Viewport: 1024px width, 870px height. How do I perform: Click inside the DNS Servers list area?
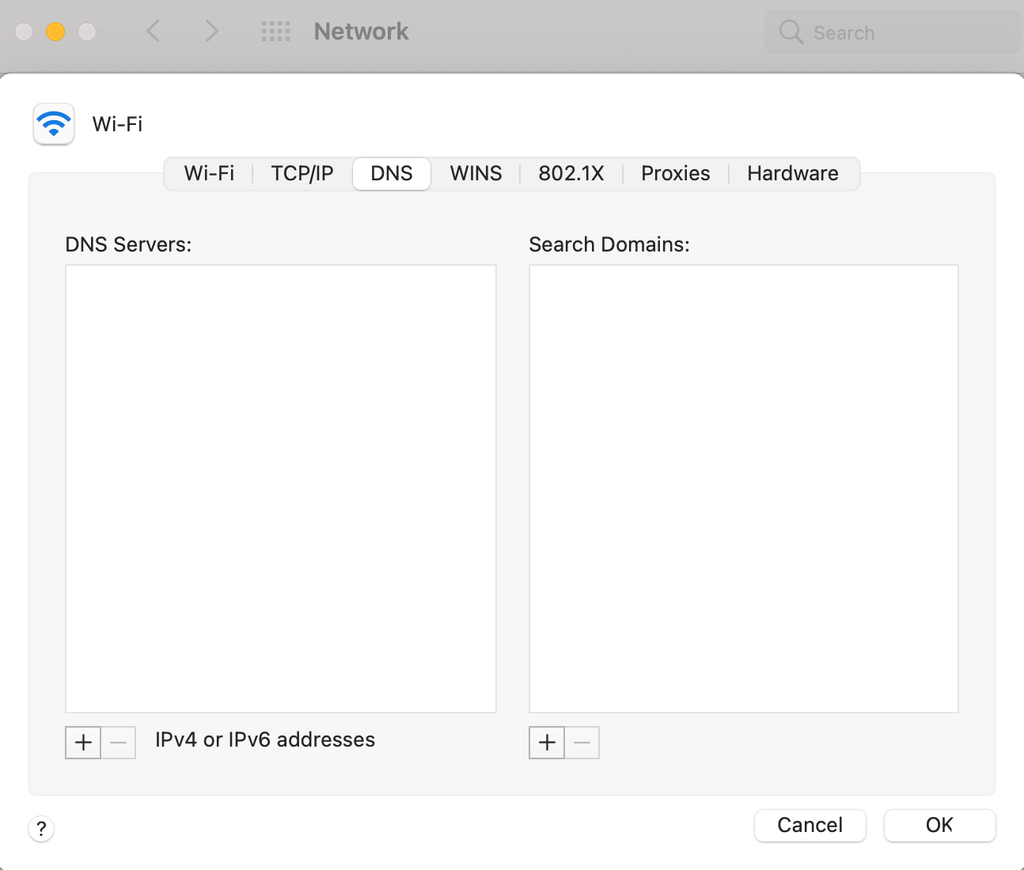click(280, 487)
